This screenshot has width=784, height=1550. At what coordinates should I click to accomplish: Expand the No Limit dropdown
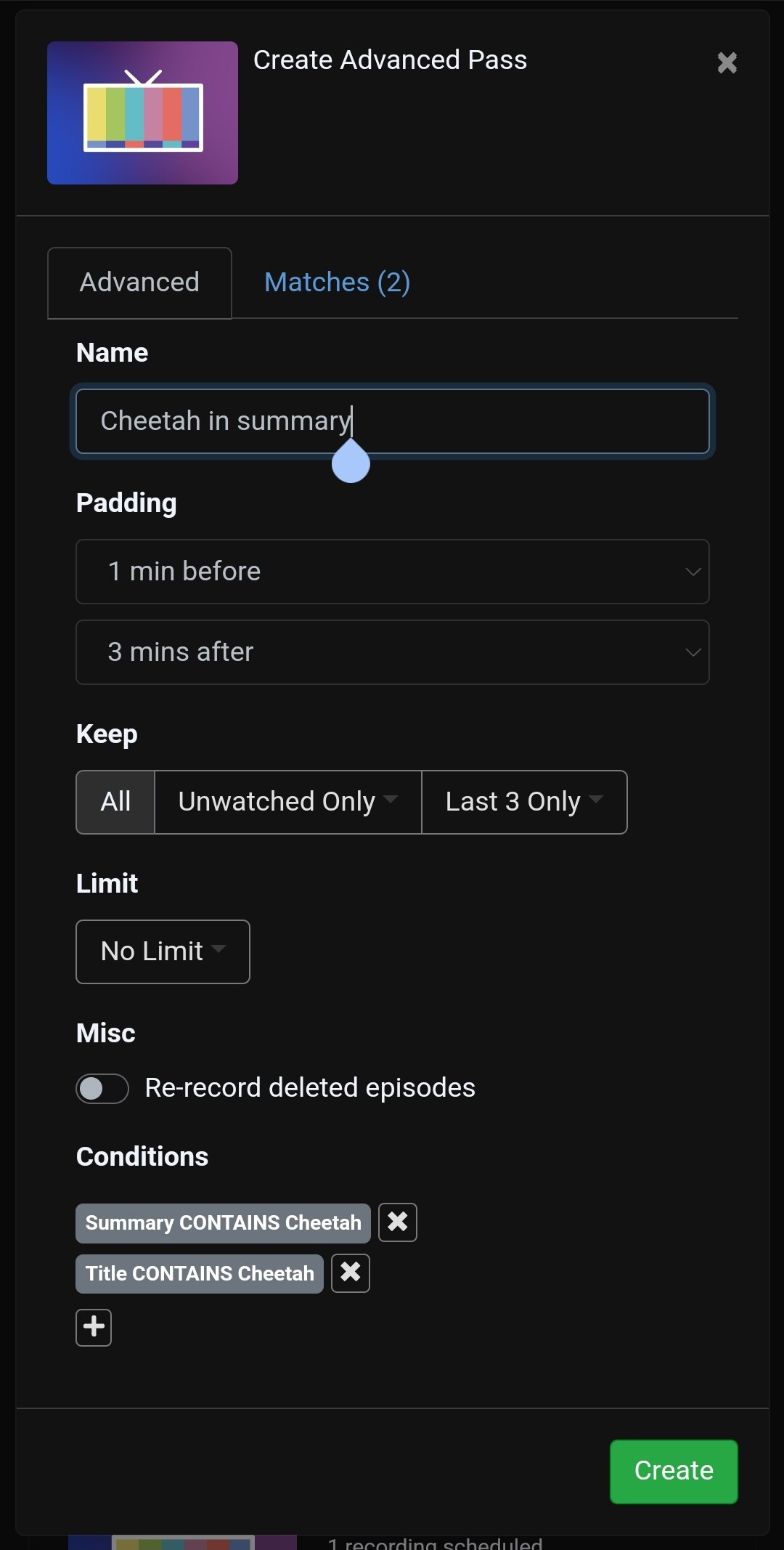163,951
